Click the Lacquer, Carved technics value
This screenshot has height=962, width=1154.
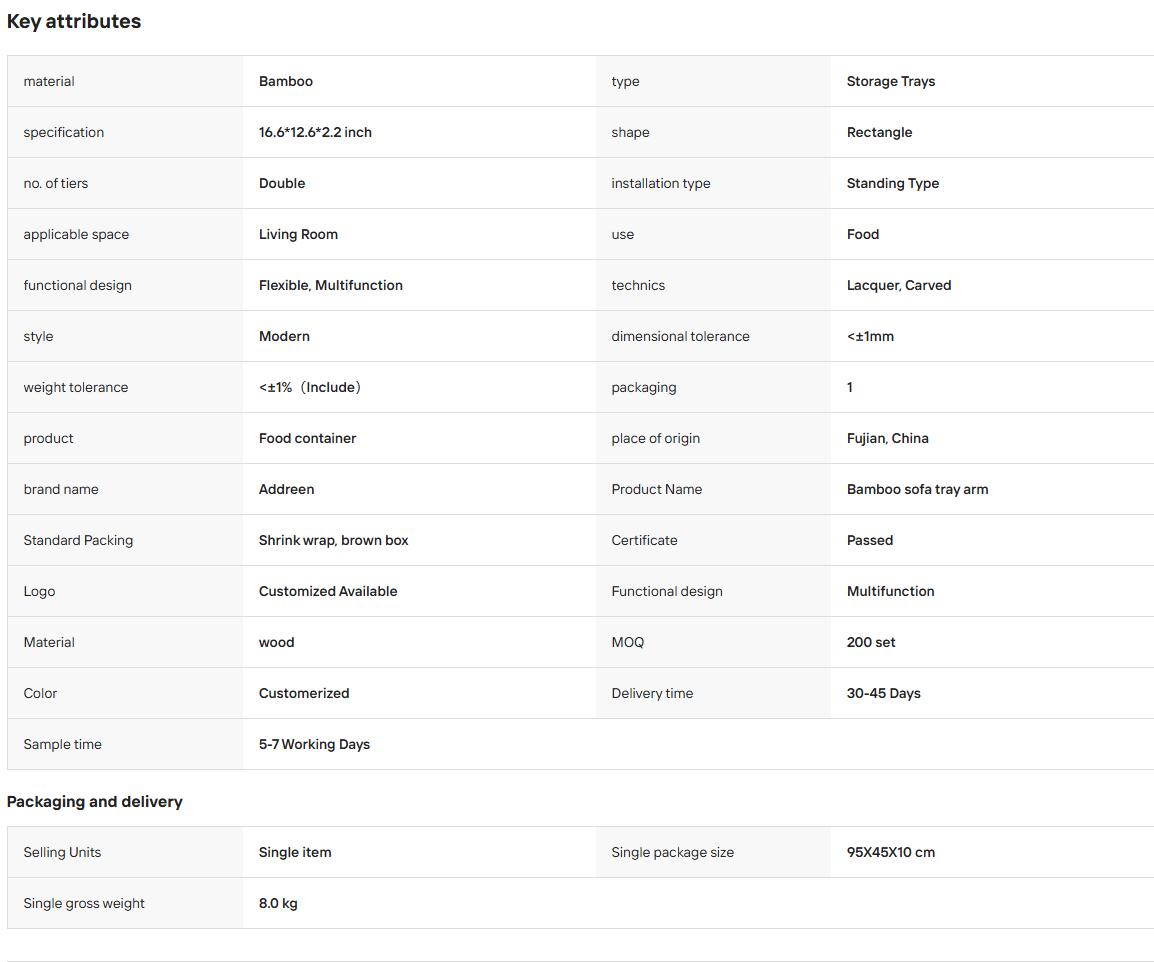(x=899, y=285)
